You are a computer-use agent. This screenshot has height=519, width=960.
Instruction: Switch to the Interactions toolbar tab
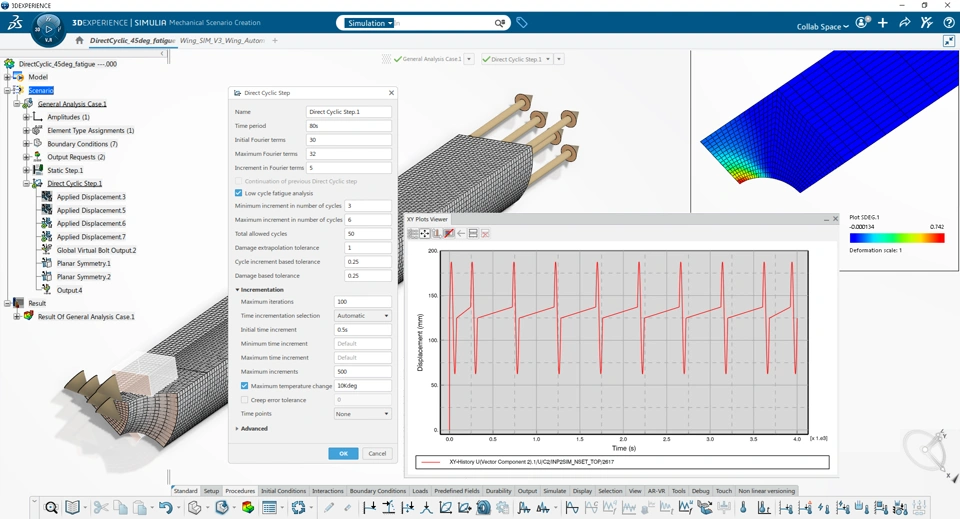[328, 491]
